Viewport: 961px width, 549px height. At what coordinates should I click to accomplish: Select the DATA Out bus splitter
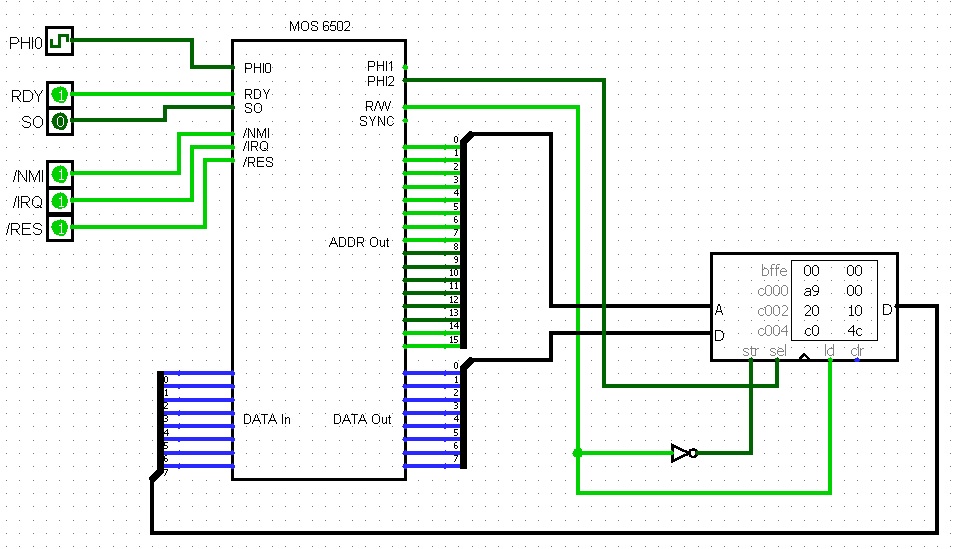pyautogui.click(x=463, y=413)
